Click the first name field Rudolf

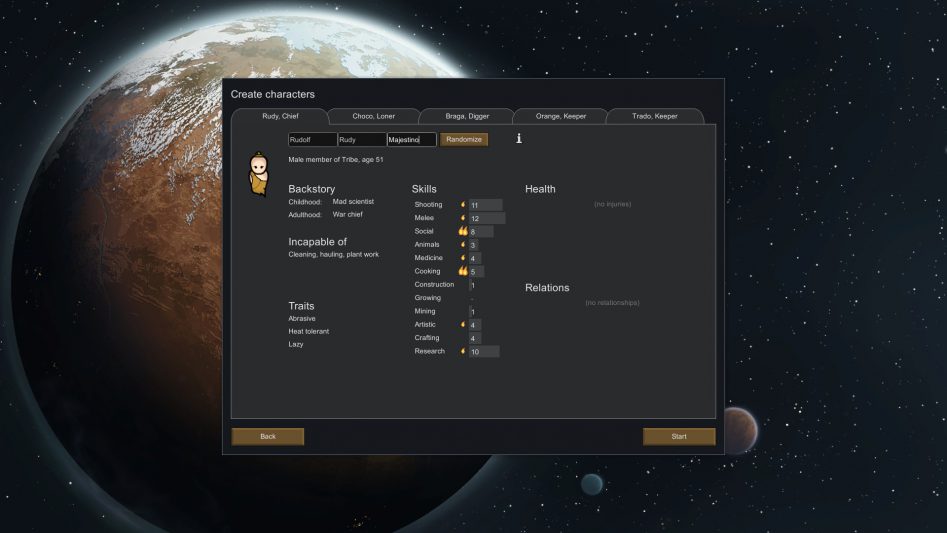[x=312, y=139]
